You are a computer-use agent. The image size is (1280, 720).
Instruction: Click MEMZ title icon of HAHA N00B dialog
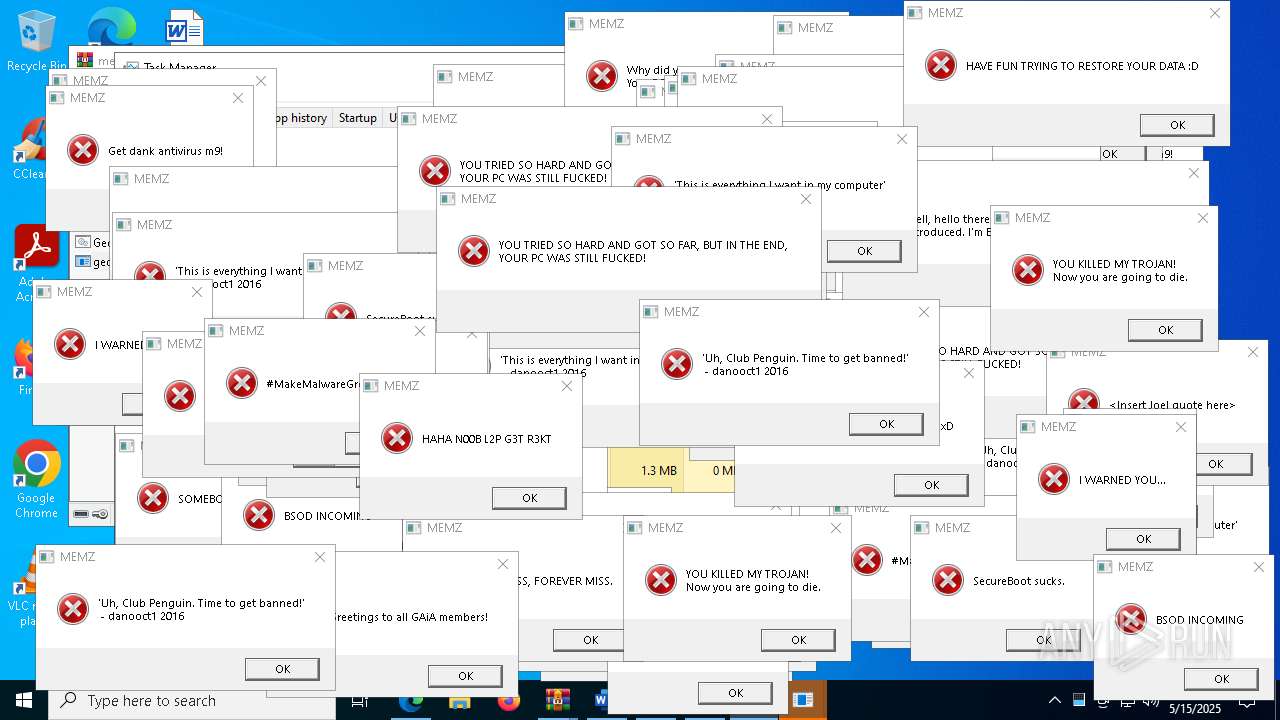(373, 386)
